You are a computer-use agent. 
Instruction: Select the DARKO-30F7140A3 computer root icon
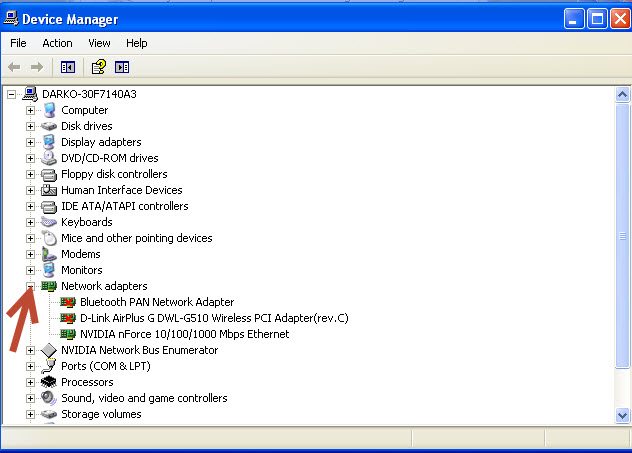[30, 94]
